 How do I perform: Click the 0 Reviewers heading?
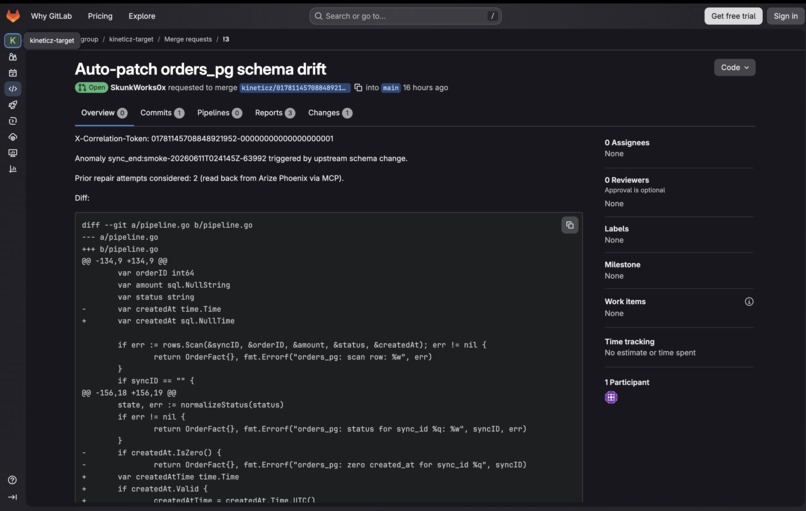pos(627,180)
